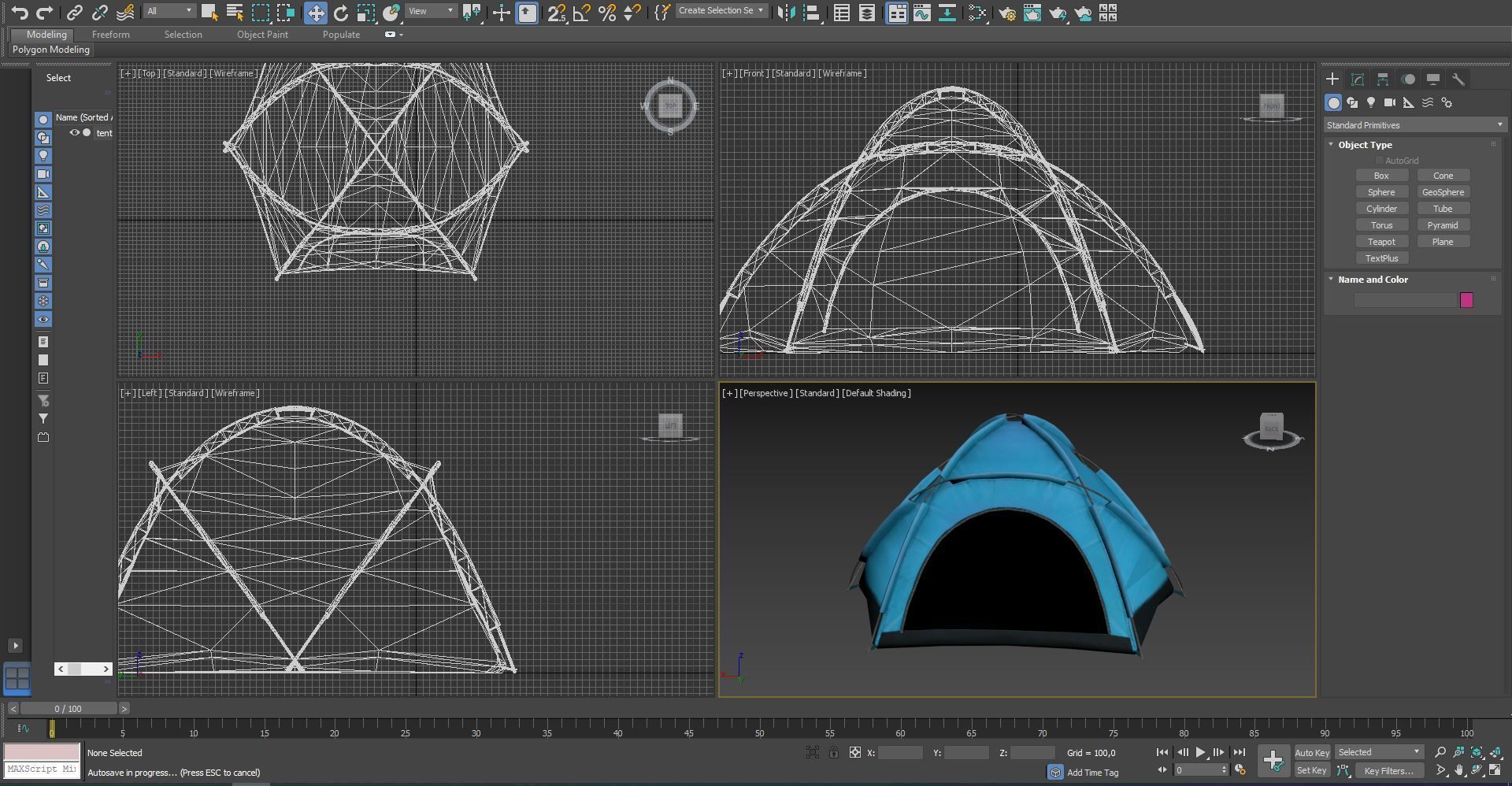Toggle Auto Key animation mode
1512x786 pixels.
[x=1312, y=753]
